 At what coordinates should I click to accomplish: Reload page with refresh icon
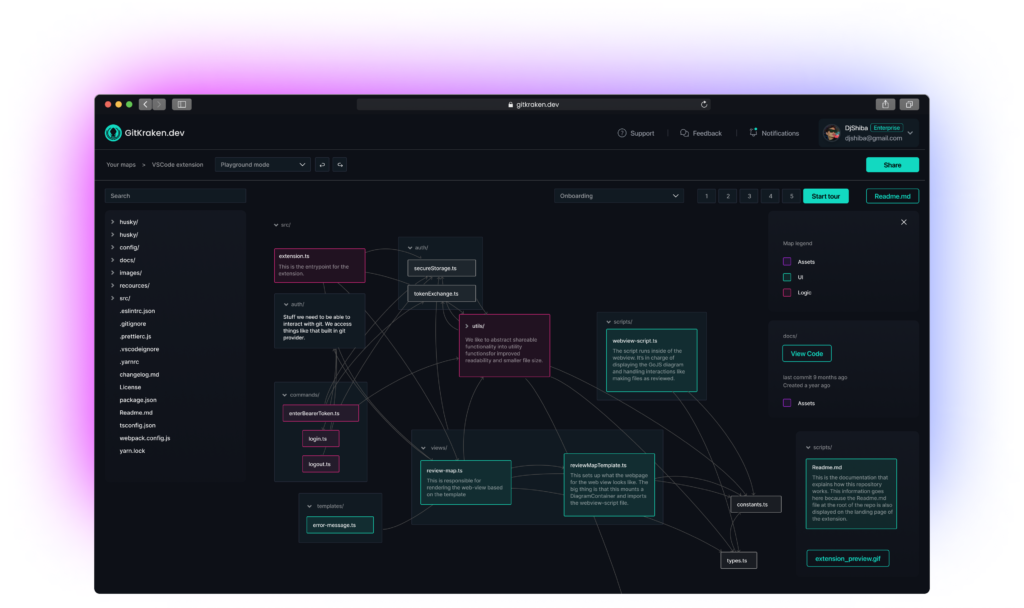[x=704, y=104]
